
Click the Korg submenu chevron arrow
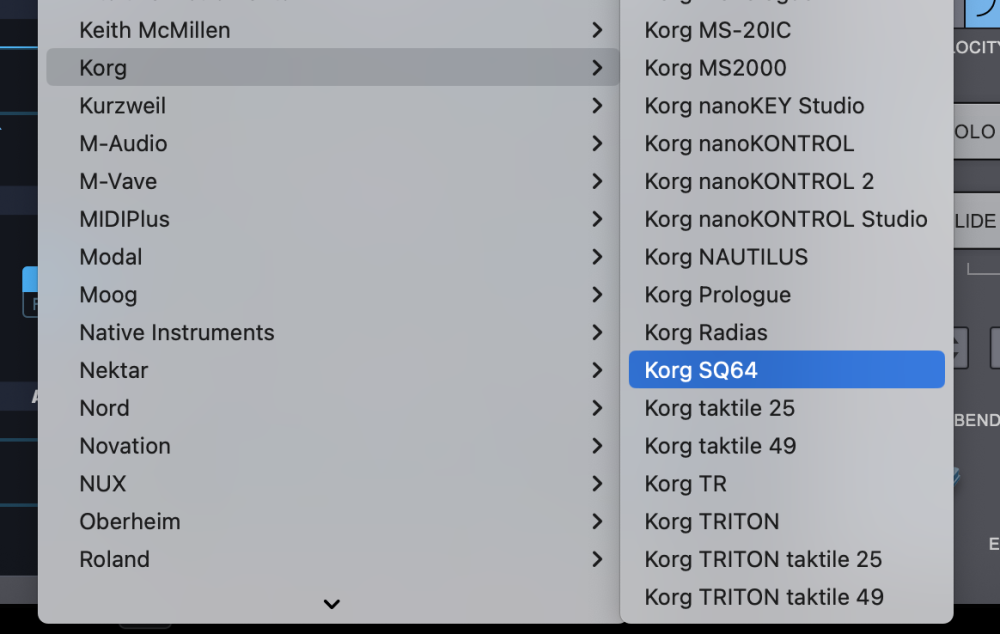click(597, 68)
